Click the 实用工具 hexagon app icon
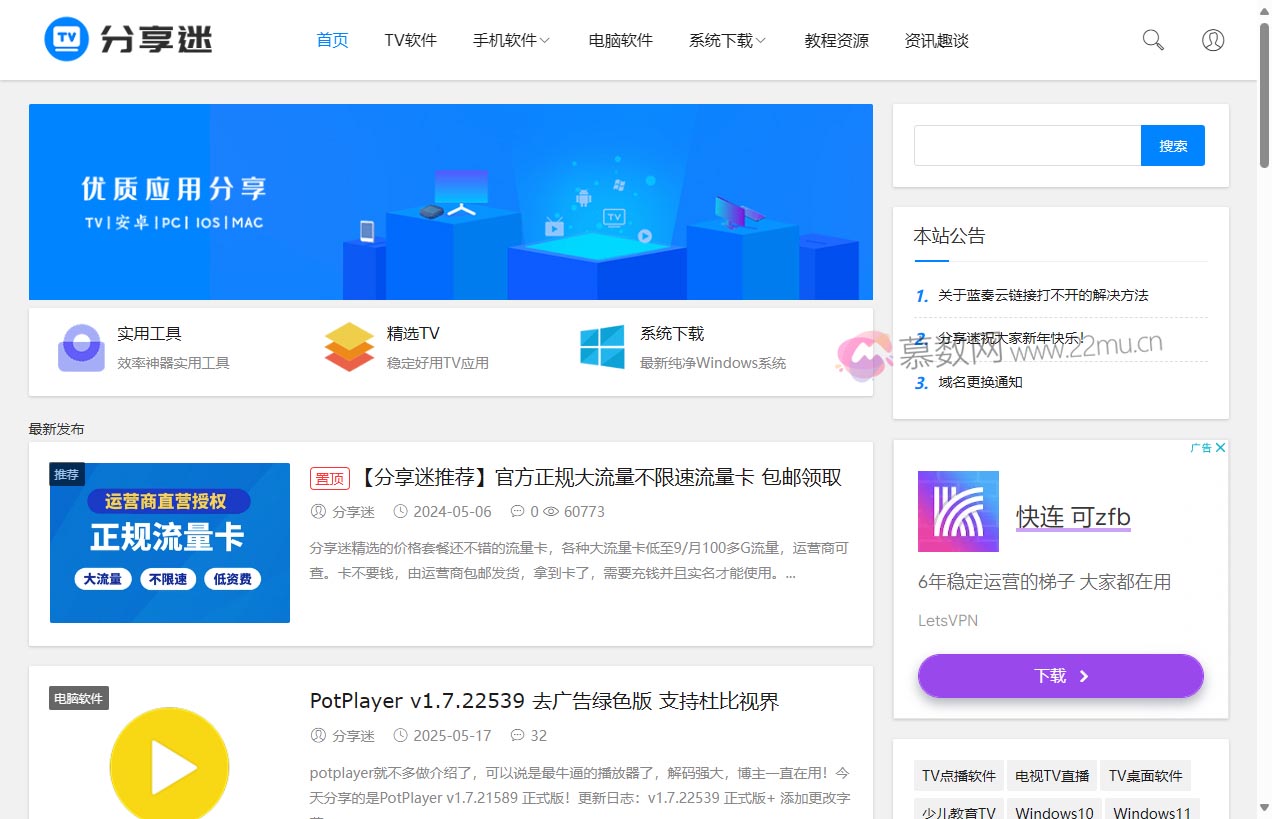This screenshot has width=1272, height=819. [x=80, y=347]
